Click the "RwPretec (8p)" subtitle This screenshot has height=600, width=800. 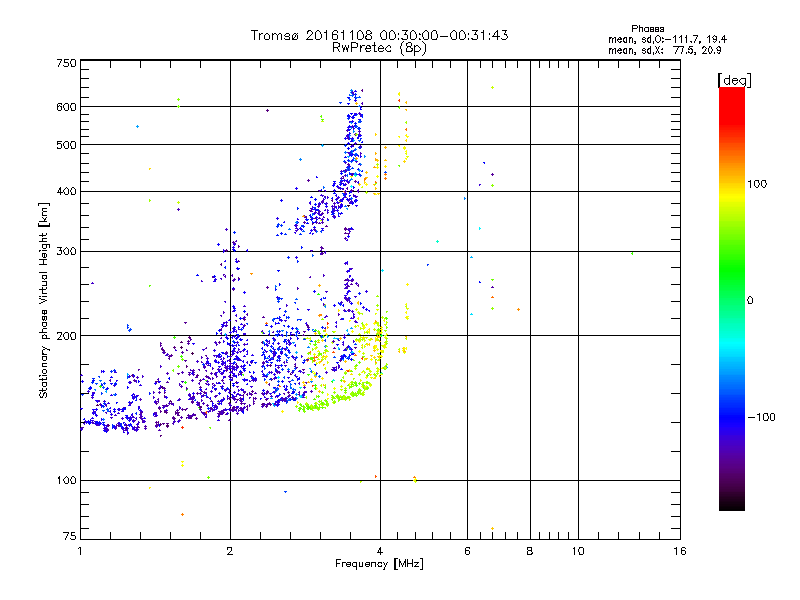[x=379, y=48]
